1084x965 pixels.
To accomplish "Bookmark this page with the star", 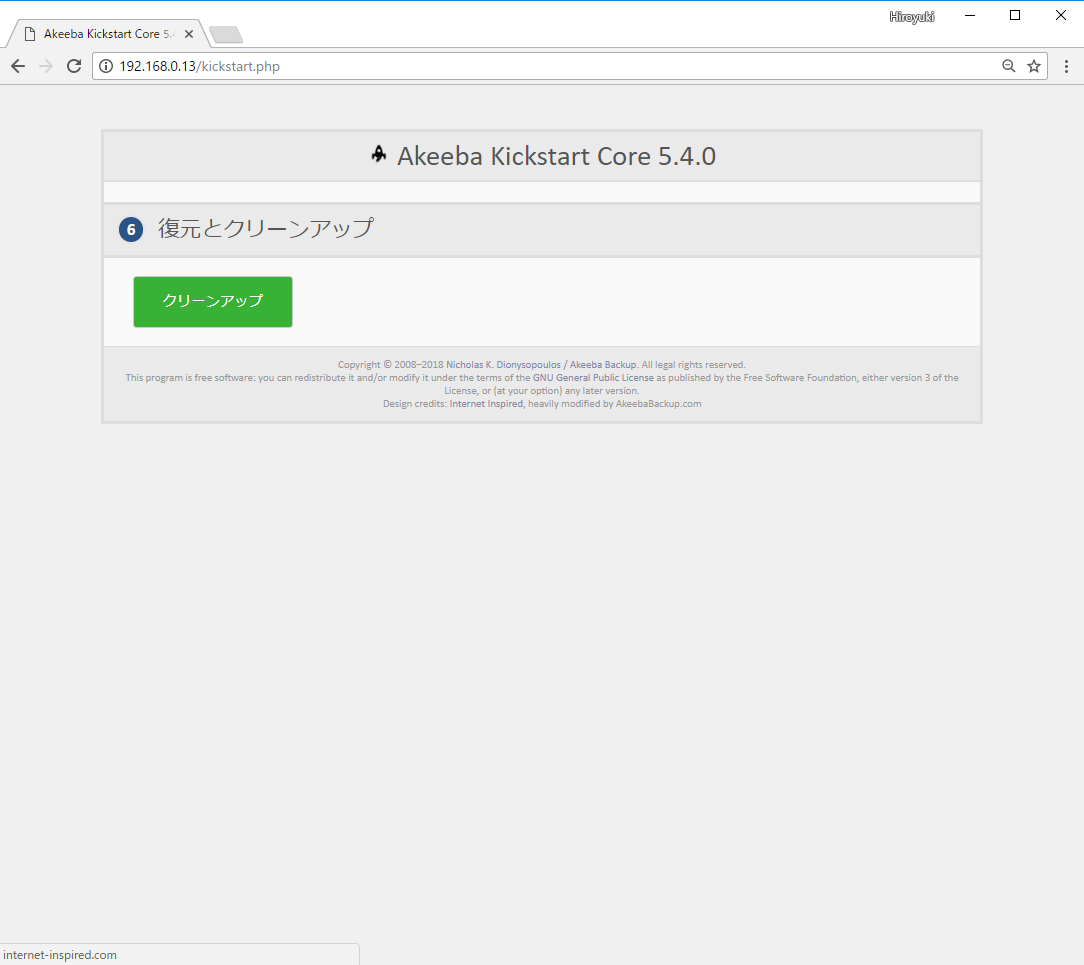I will point(1034,66).
